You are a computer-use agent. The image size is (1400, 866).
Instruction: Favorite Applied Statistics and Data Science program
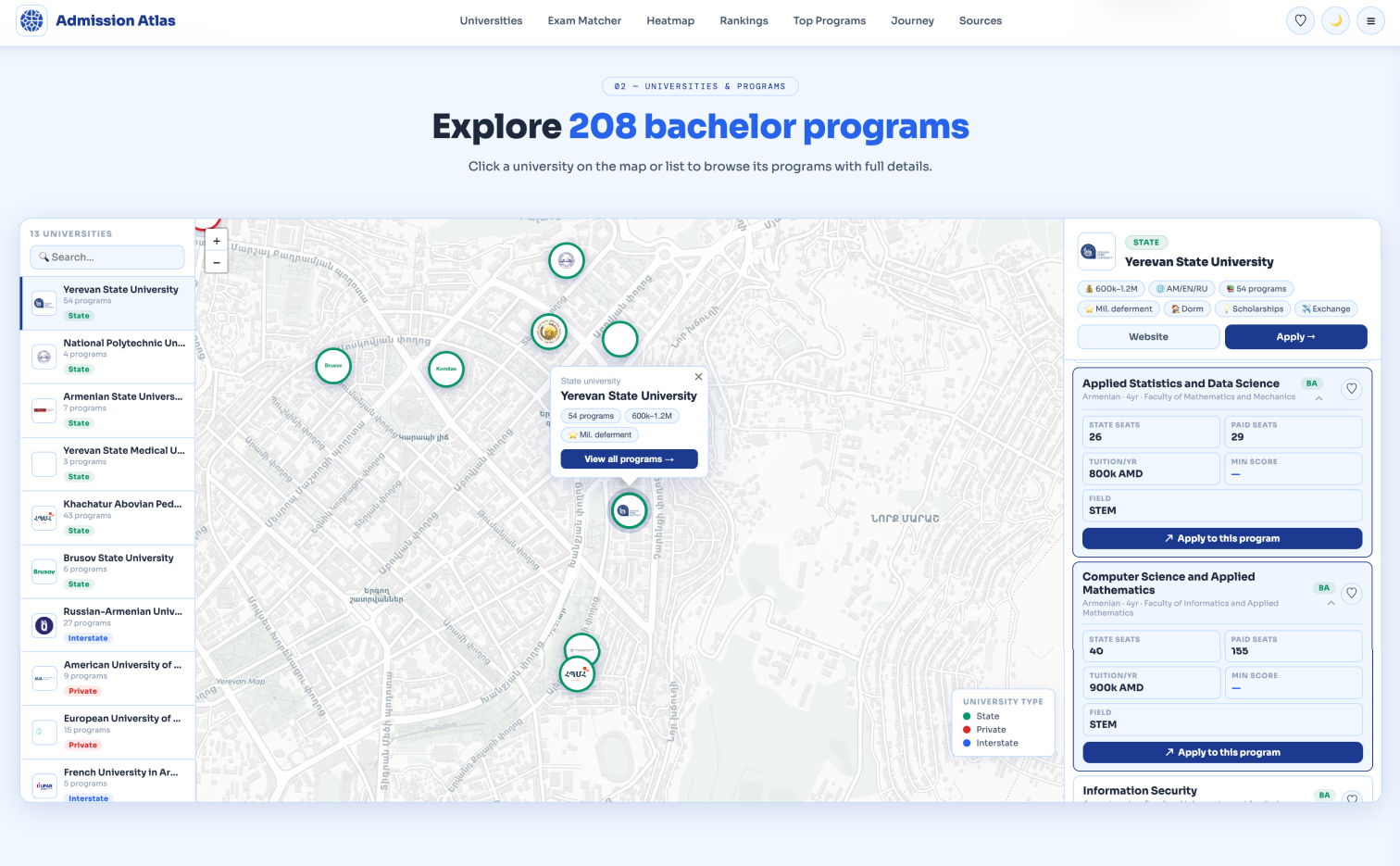click(x=1351, y=389)
